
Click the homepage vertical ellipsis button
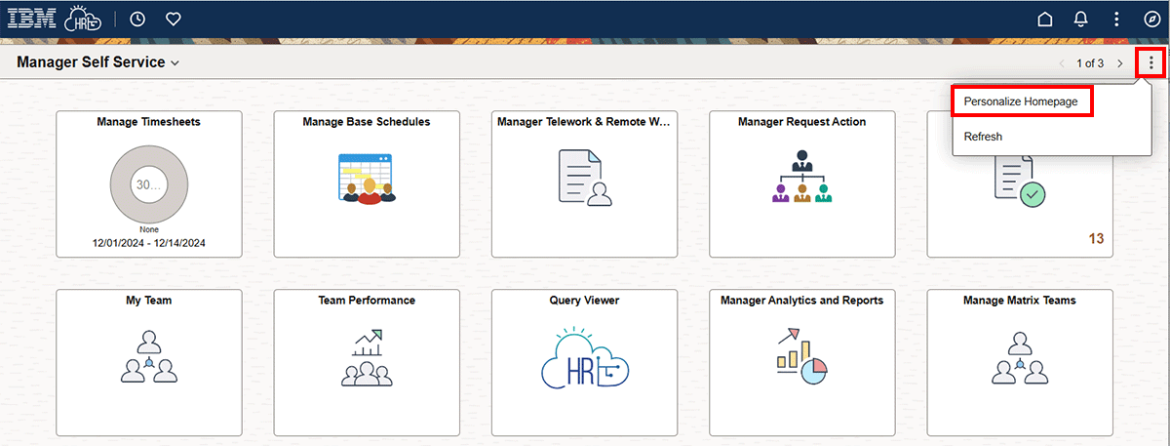pos(1152,63)
